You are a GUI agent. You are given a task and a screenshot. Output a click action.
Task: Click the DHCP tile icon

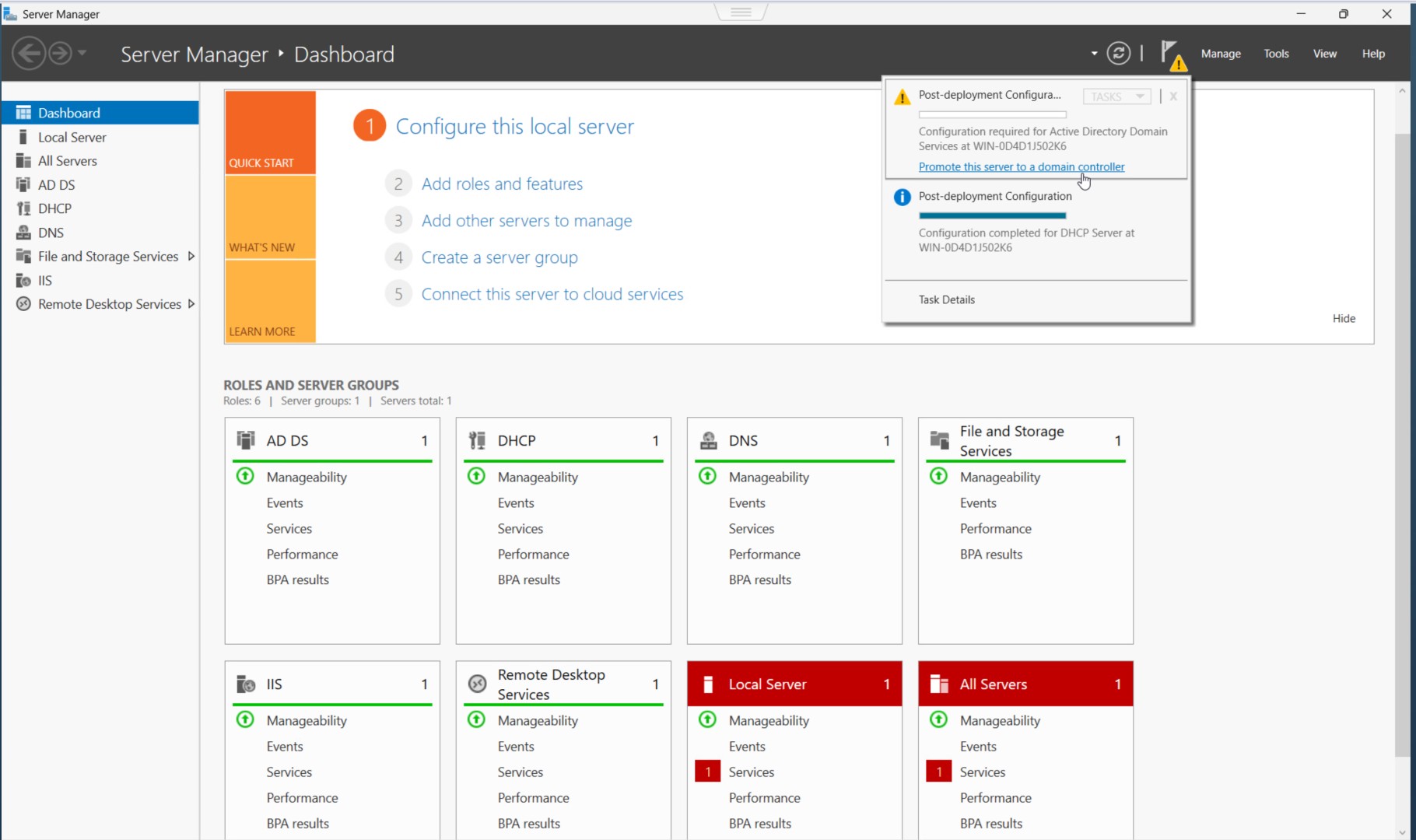[477, 440]
